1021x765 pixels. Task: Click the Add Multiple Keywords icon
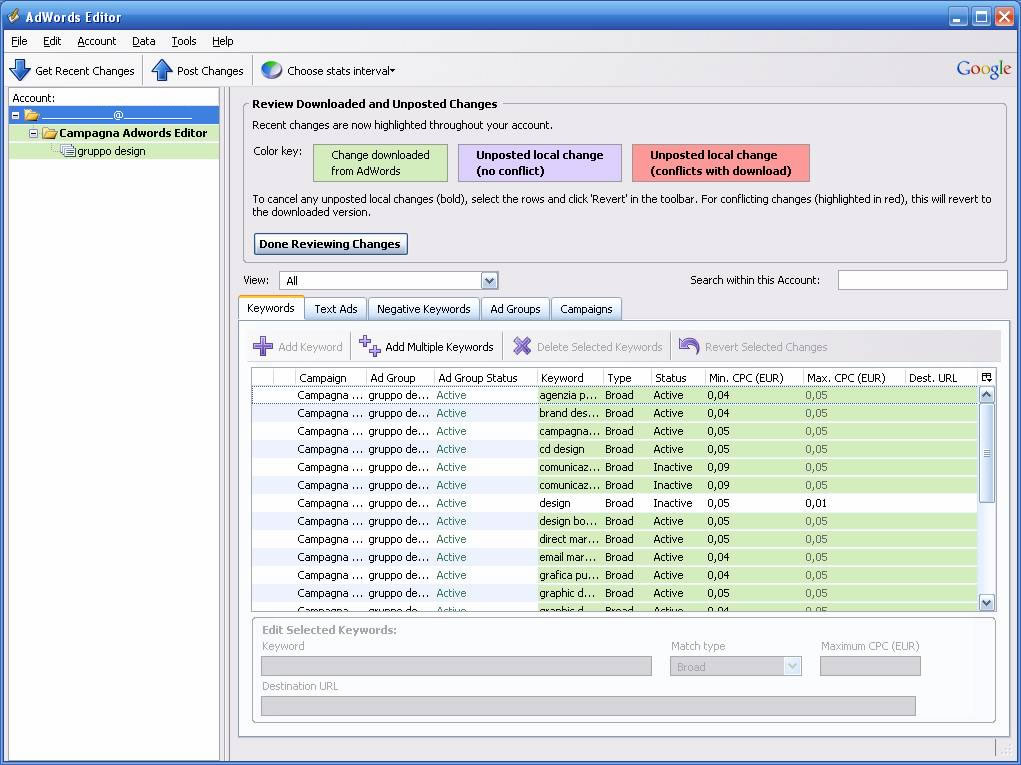click(370, 346)
